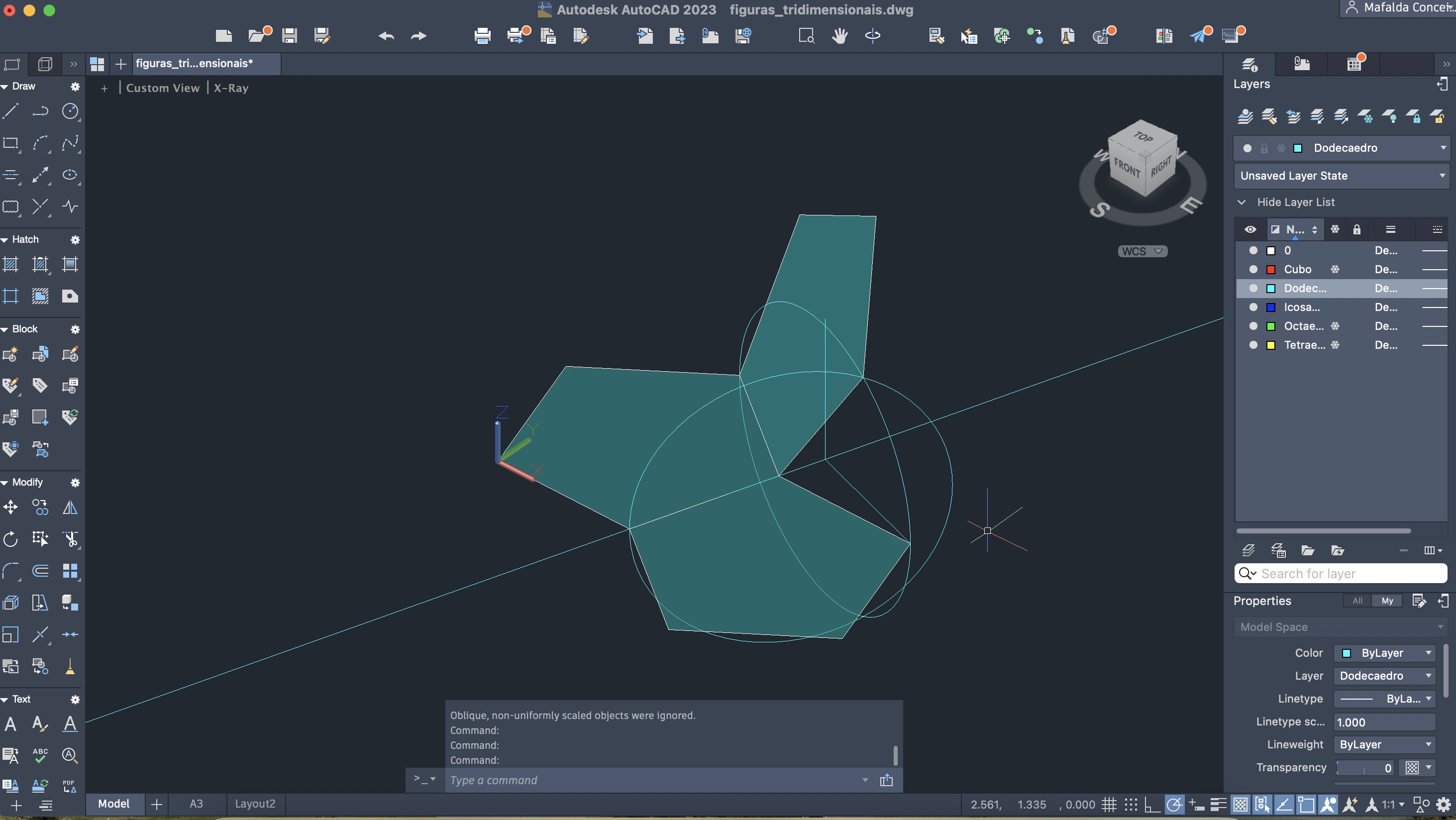Select the Rotate tool in Modify panel
The image size is (1456, 820).
pos(11,538)
